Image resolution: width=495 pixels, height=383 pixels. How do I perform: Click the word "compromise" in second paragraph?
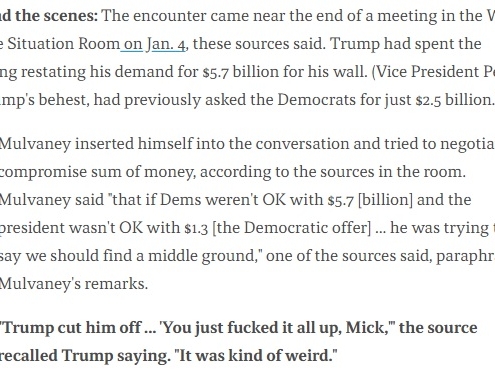[43, 173]
